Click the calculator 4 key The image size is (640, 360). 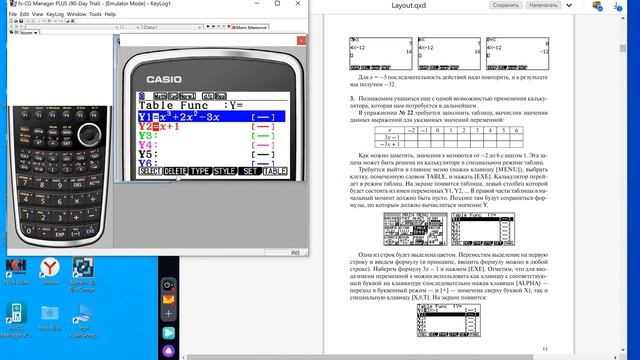point(25,199)
